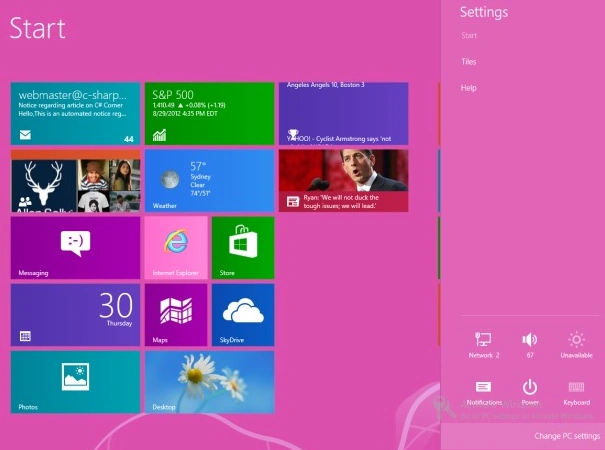
Task: Launch Internet Explorer tile
Action: [176, 248]
